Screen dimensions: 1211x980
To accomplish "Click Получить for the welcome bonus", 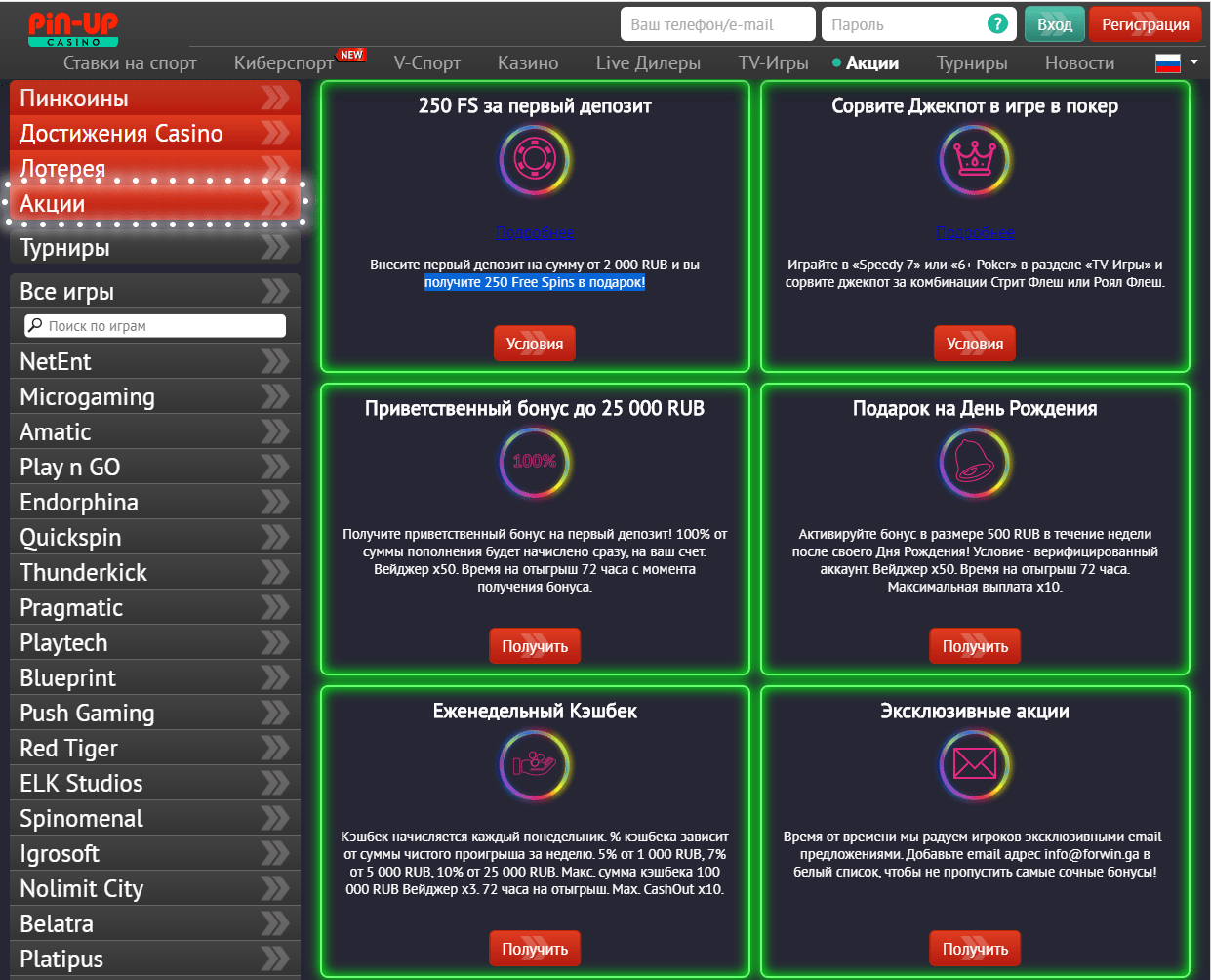I will 535,646.
